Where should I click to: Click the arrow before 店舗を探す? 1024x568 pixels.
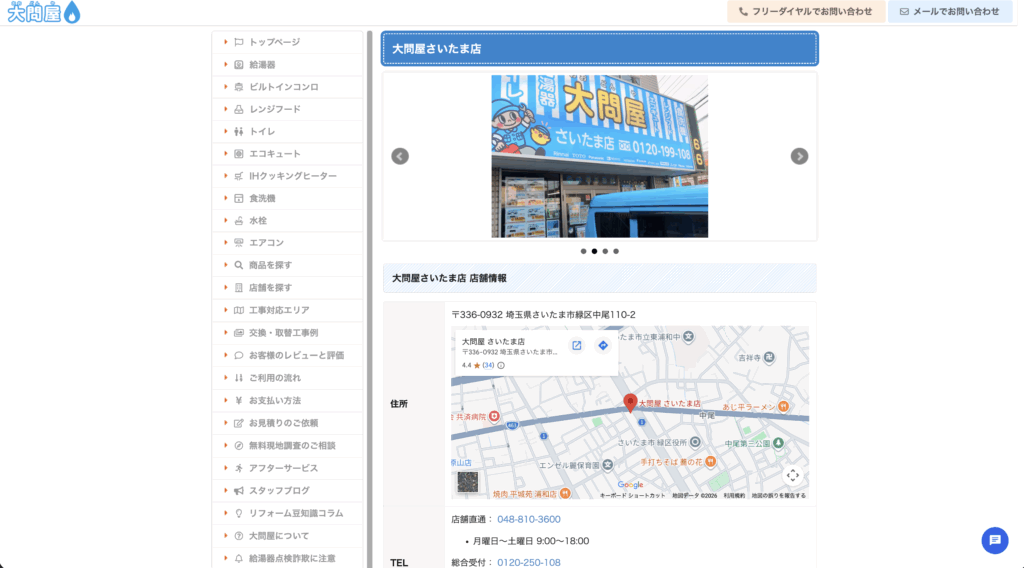click(225, 287)
